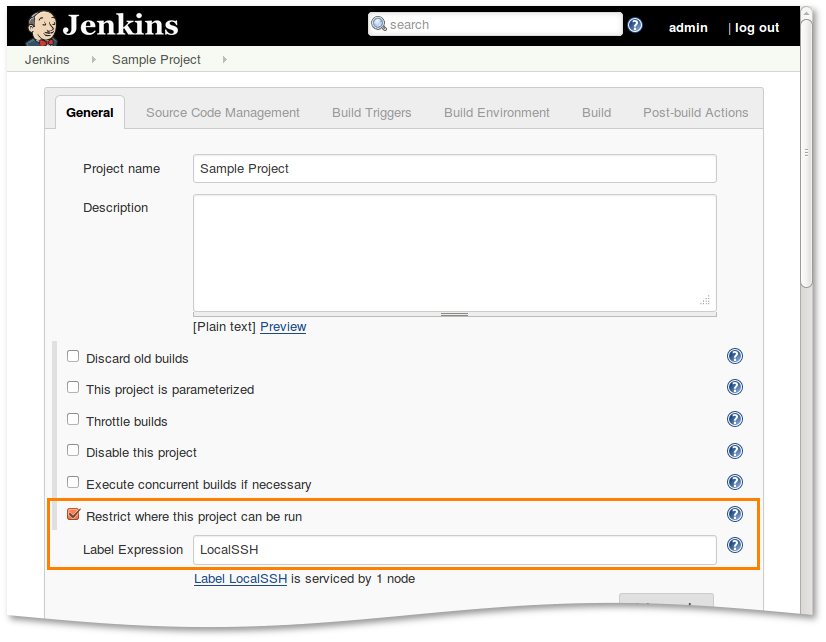This screenshot has height=642, width=826.
Task: Open help icon for Throttle builds
Action: click(735, 420)
